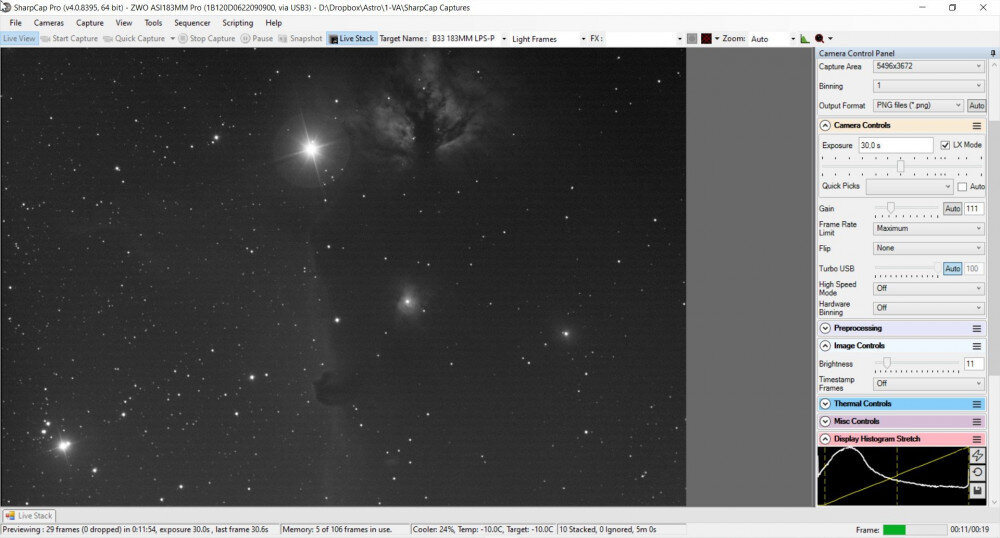Click the Gain slider handle

pos(890,207)
